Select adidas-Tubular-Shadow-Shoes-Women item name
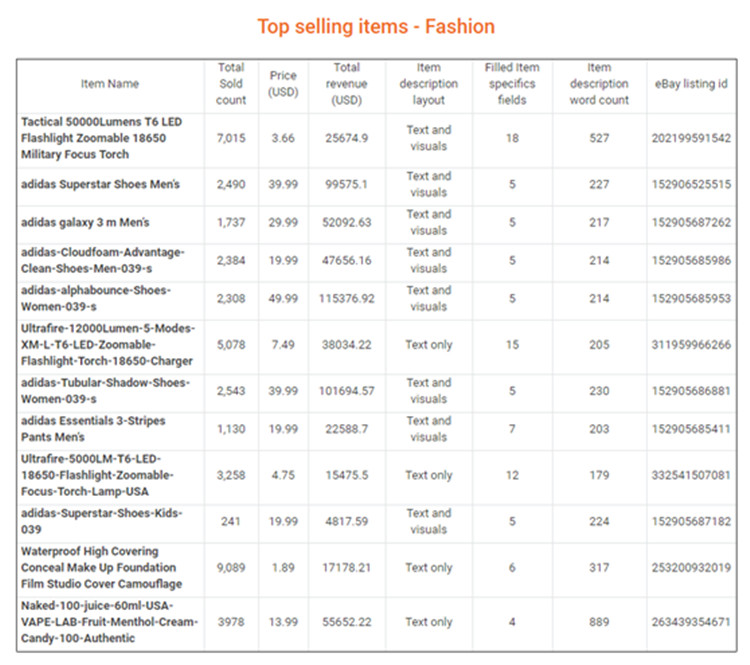This screenshot has width=750, height=665. tap(105, 391)
